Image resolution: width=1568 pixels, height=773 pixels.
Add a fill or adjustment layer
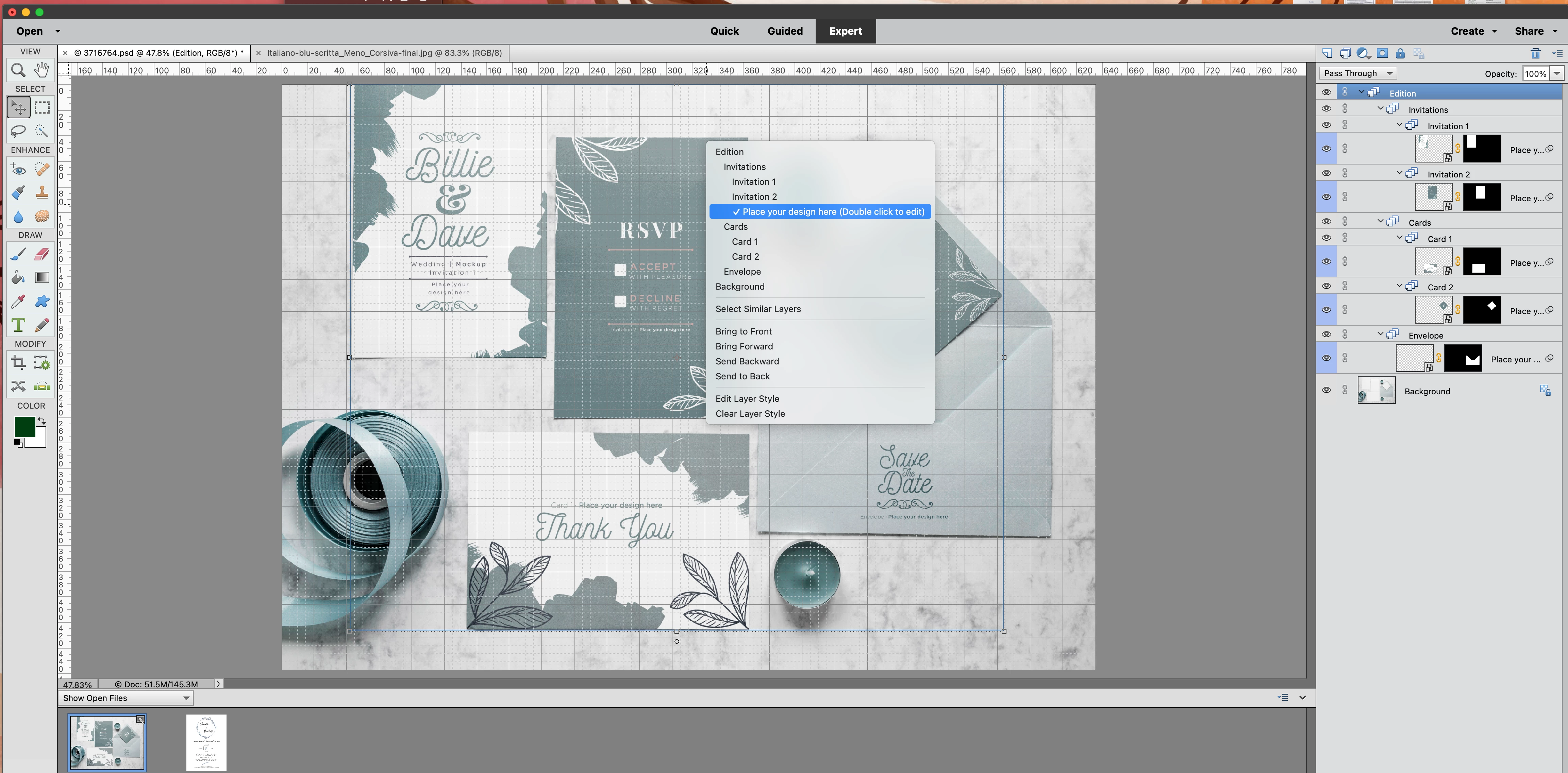[1364, 53]
